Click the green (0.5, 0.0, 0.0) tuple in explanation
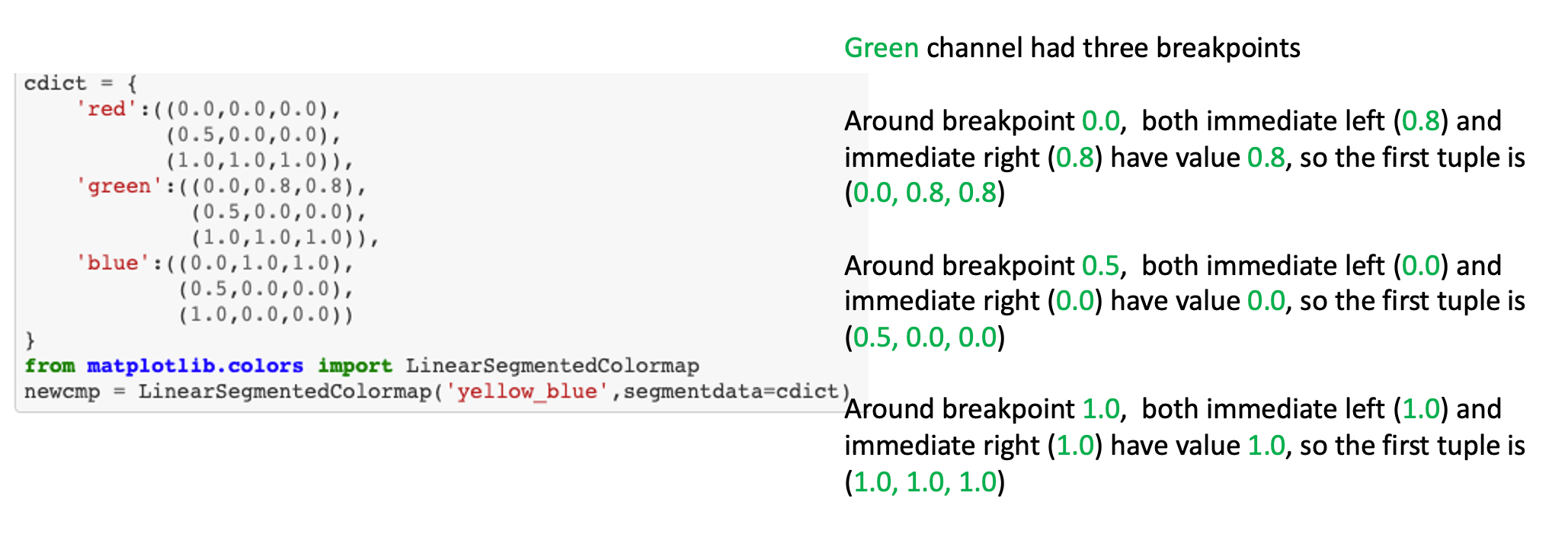Viewport: 1568px width, 547px height. coord(924,337)
